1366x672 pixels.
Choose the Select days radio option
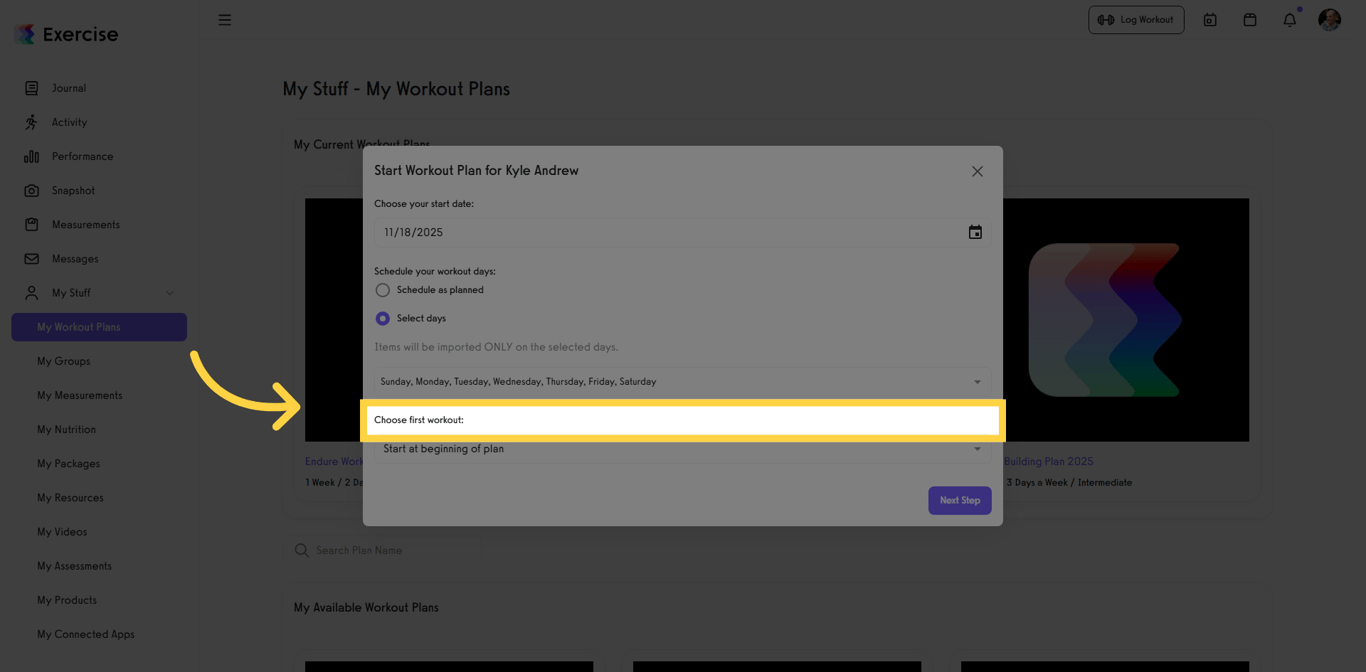pos(382,318)
